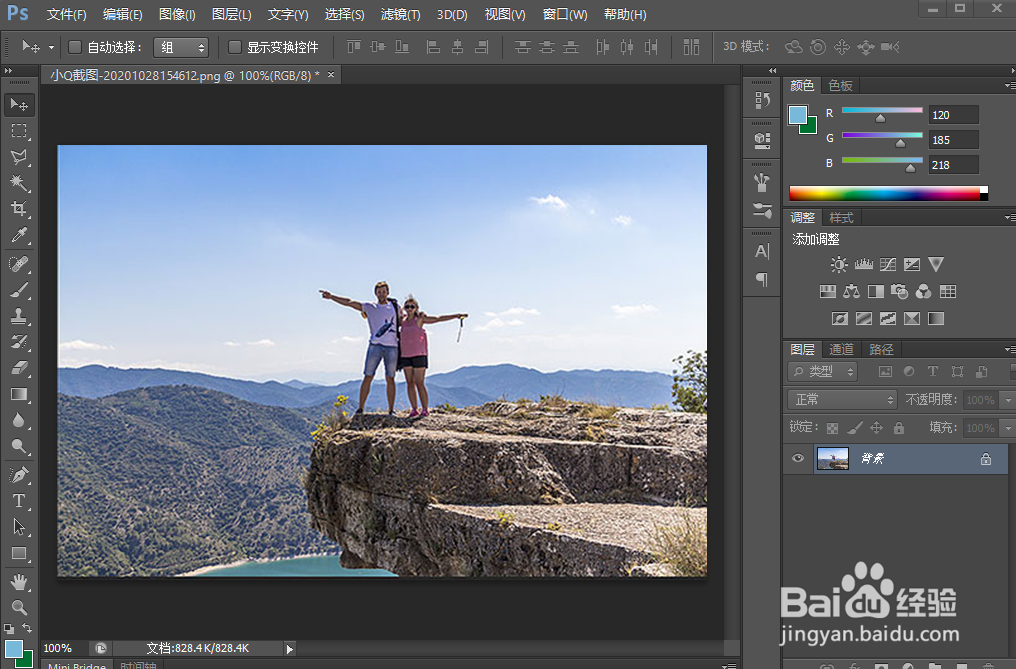
Task: Close the document tab
Action: 331,75
